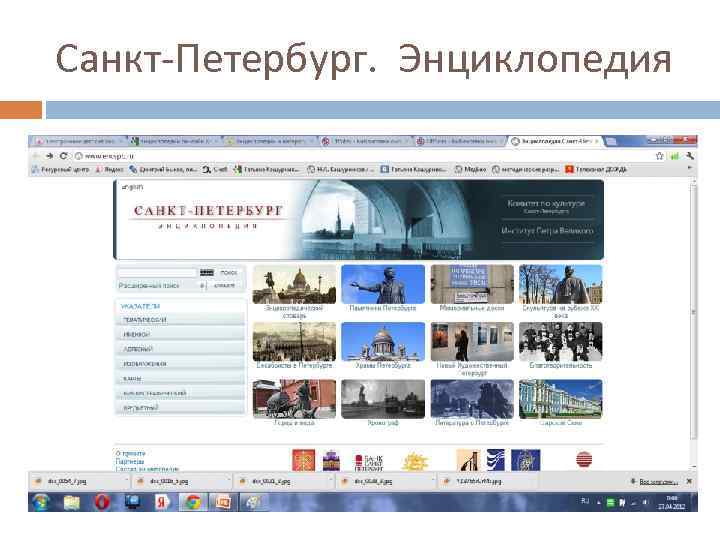Click the browser Forward arrow button
Image resolution: width=720 pixels, height=540 pixels.
pos(50,156)
